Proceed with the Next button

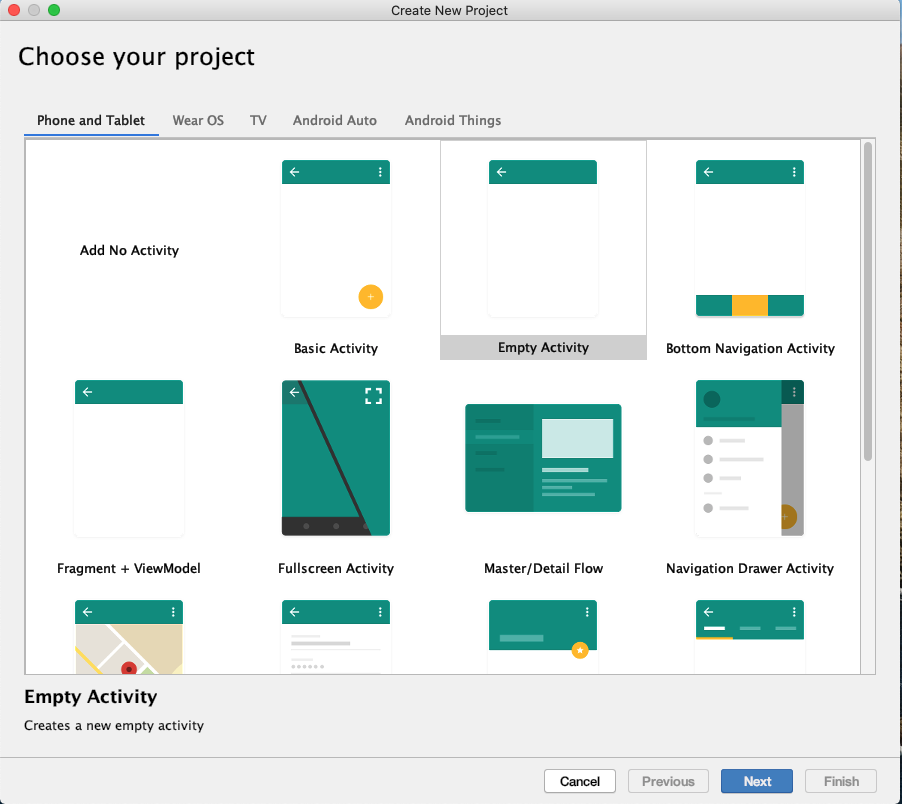pyautogui.click(x=757, y=781)
